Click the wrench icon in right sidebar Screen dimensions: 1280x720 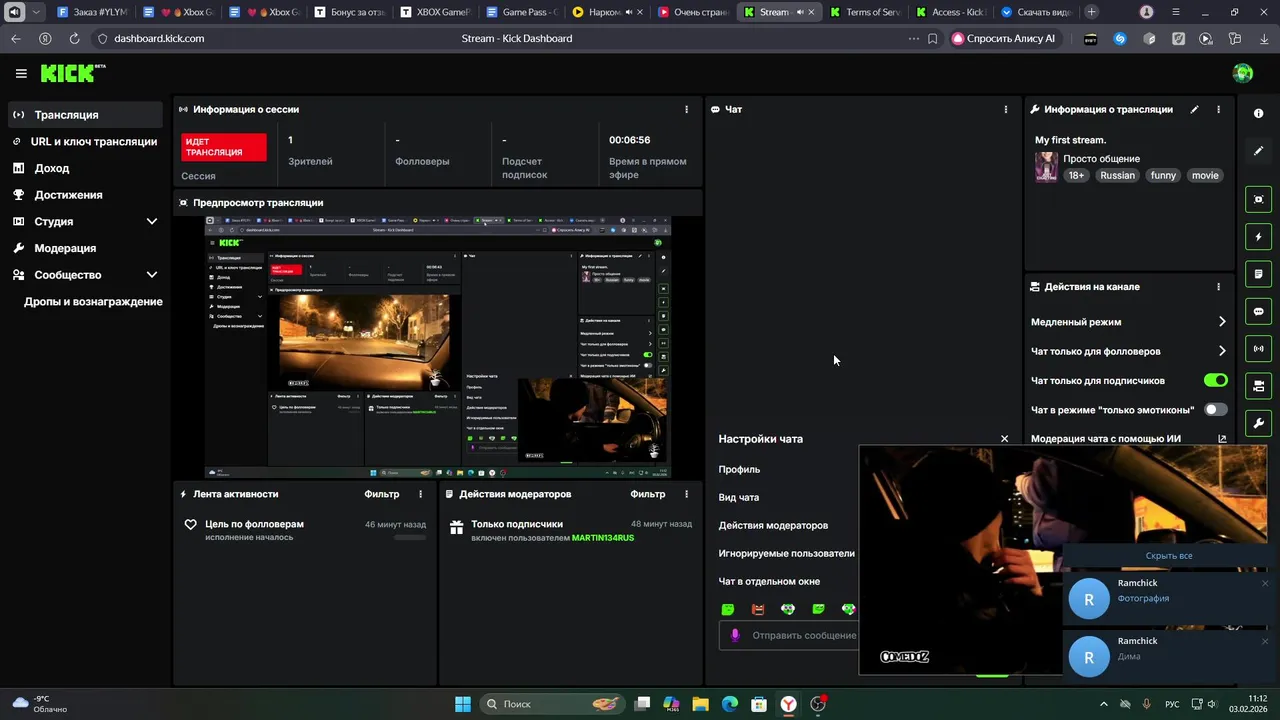click(x=1258, y=423)
